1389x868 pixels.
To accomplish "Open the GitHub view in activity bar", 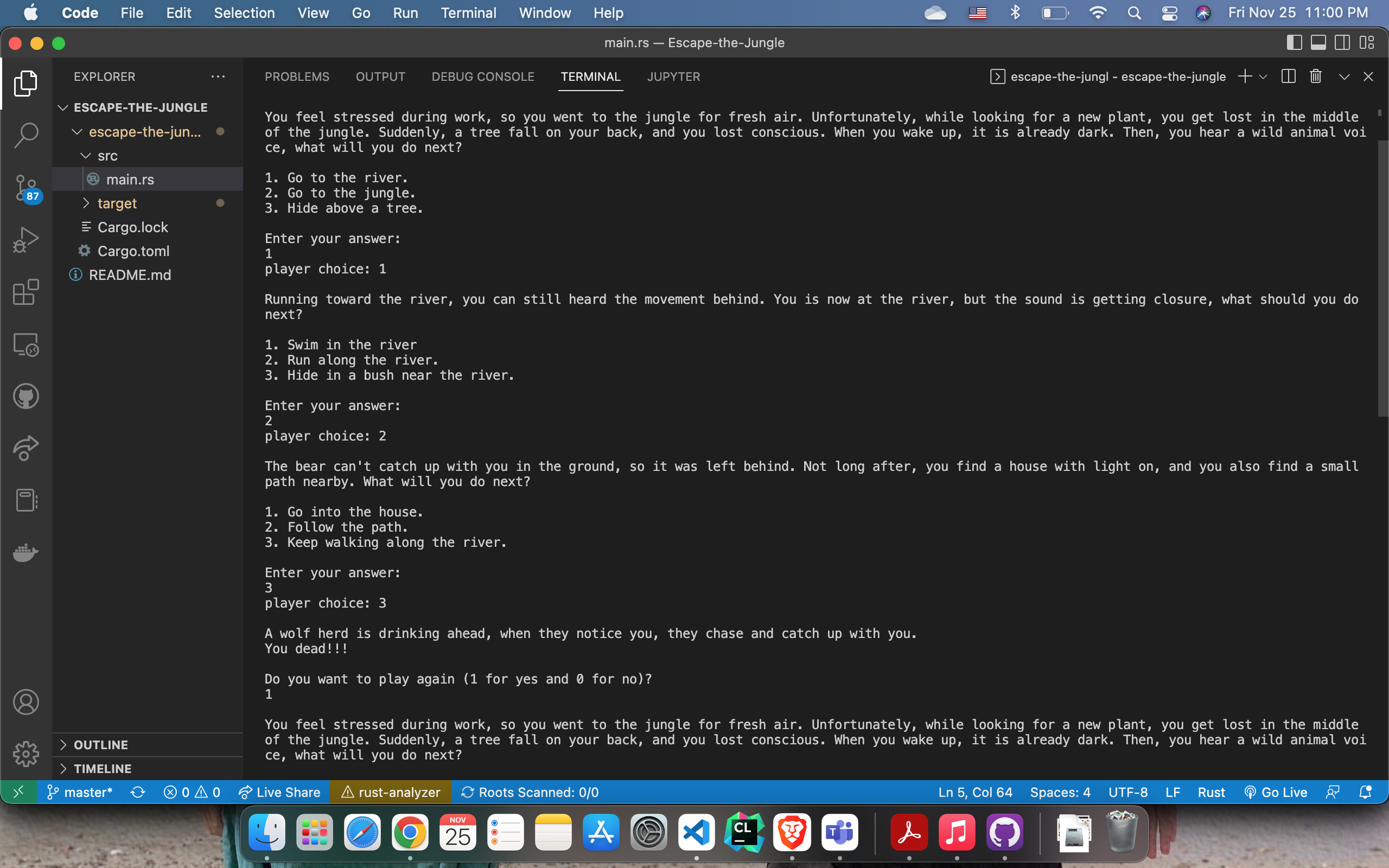I will [26, 396].
